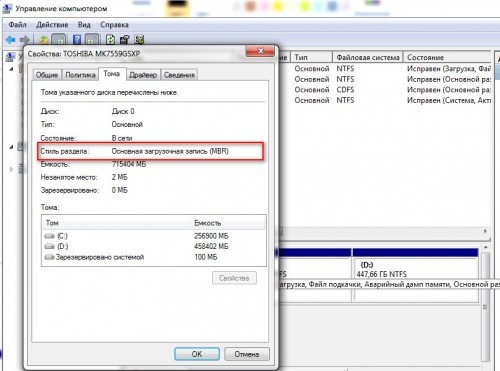Viewport: 500px width, 371px height.
Task: Click the В сети status value
Action: point(122,138)
